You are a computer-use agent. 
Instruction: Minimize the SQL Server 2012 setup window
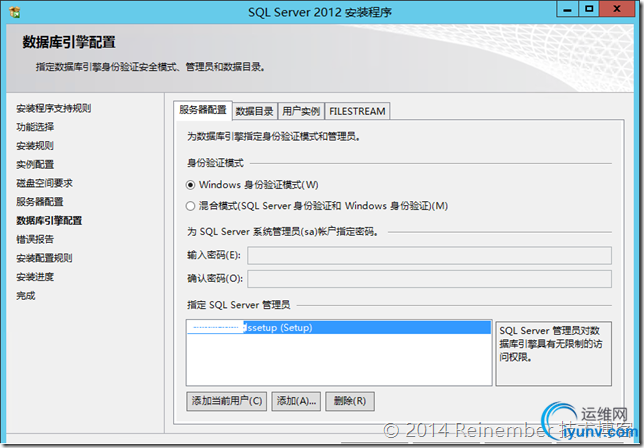[x=568, y=9]
